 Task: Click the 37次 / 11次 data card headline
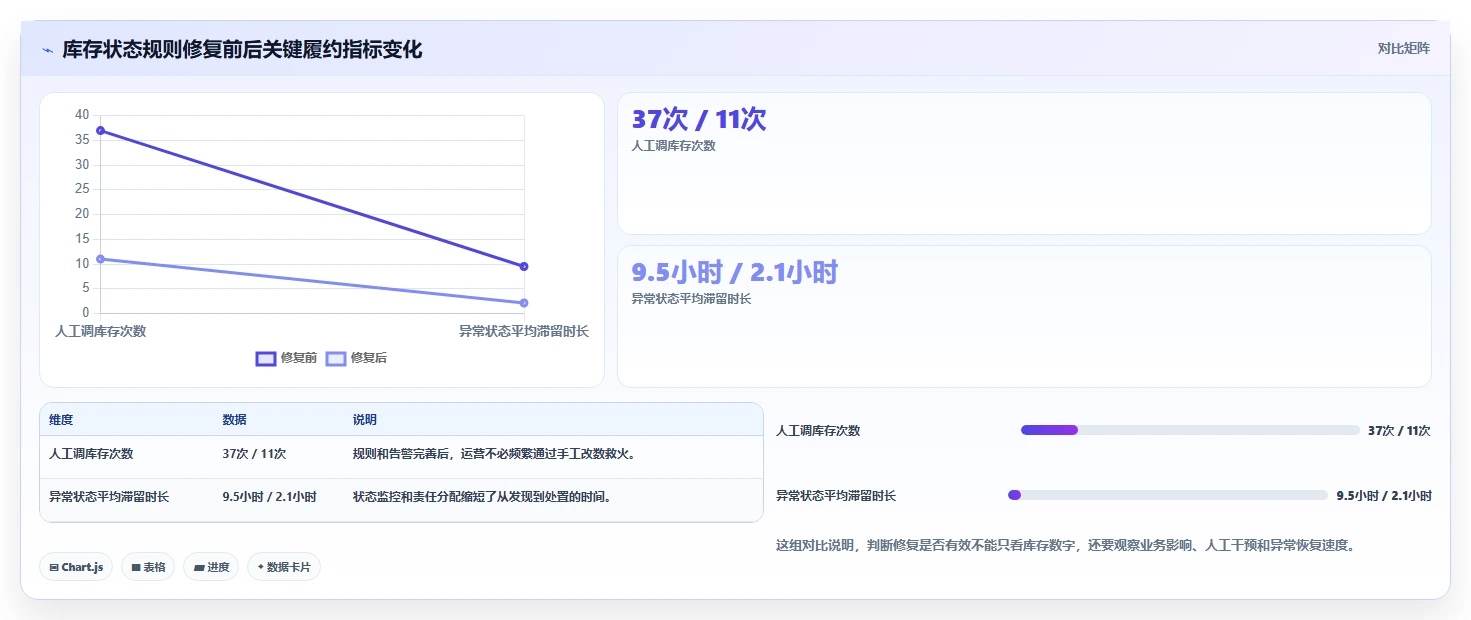pyautogui.click(x=699, y=119)
